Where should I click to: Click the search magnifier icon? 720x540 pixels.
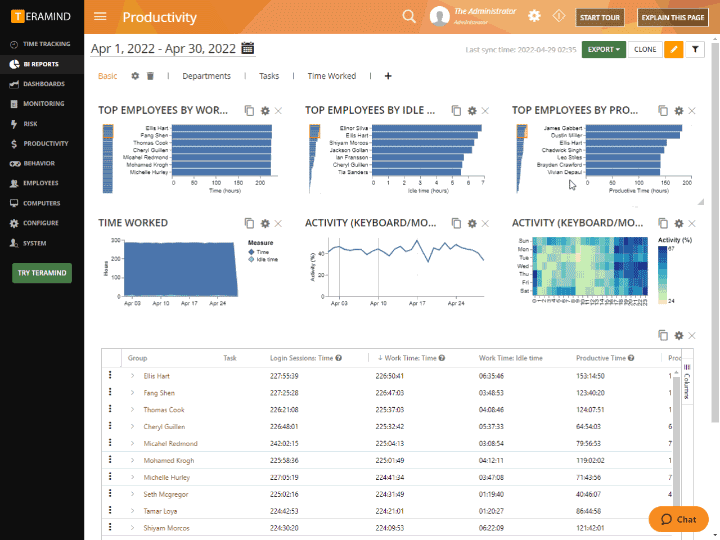(x=409, y=17)
